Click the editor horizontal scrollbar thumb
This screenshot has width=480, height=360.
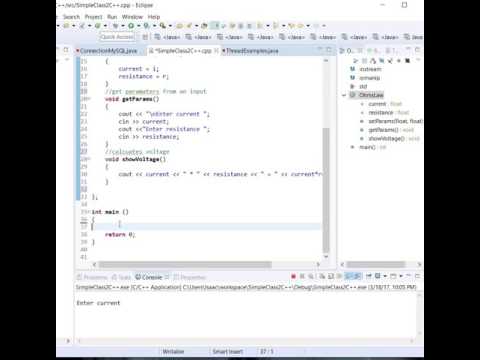click(x=185, y=264)
